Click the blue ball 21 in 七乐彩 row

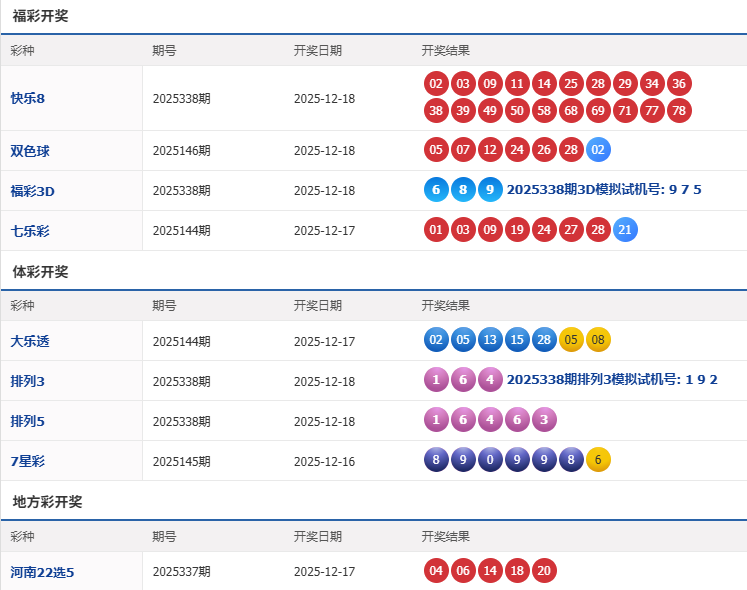click(x=625, y=230)
